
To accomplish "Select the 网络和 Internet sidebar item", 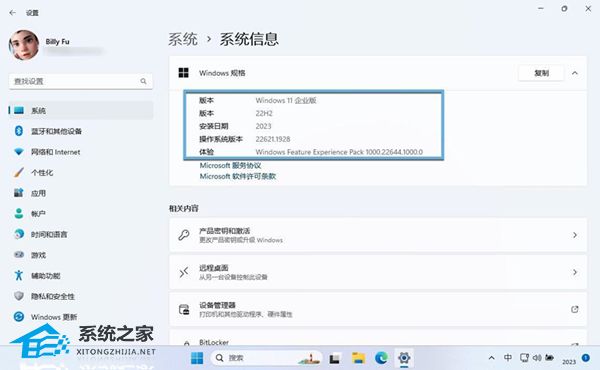I will tap(80, 152).
